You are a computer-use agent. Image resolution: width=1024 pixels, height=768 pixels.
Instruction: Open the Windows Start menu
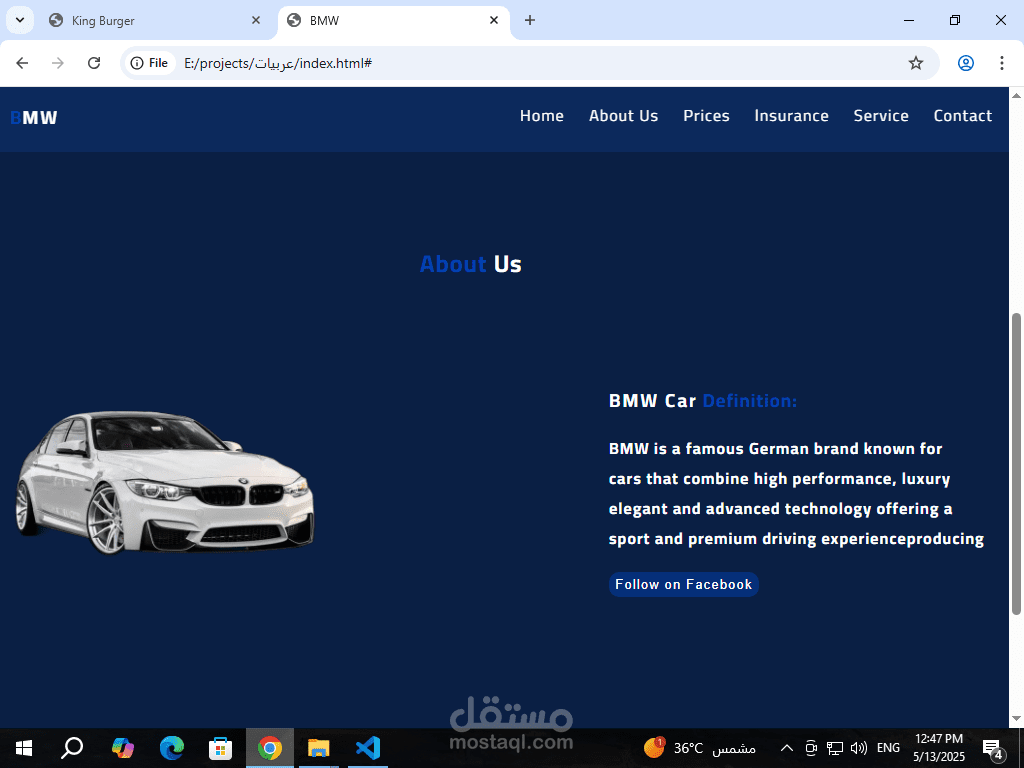pos(24,748)
